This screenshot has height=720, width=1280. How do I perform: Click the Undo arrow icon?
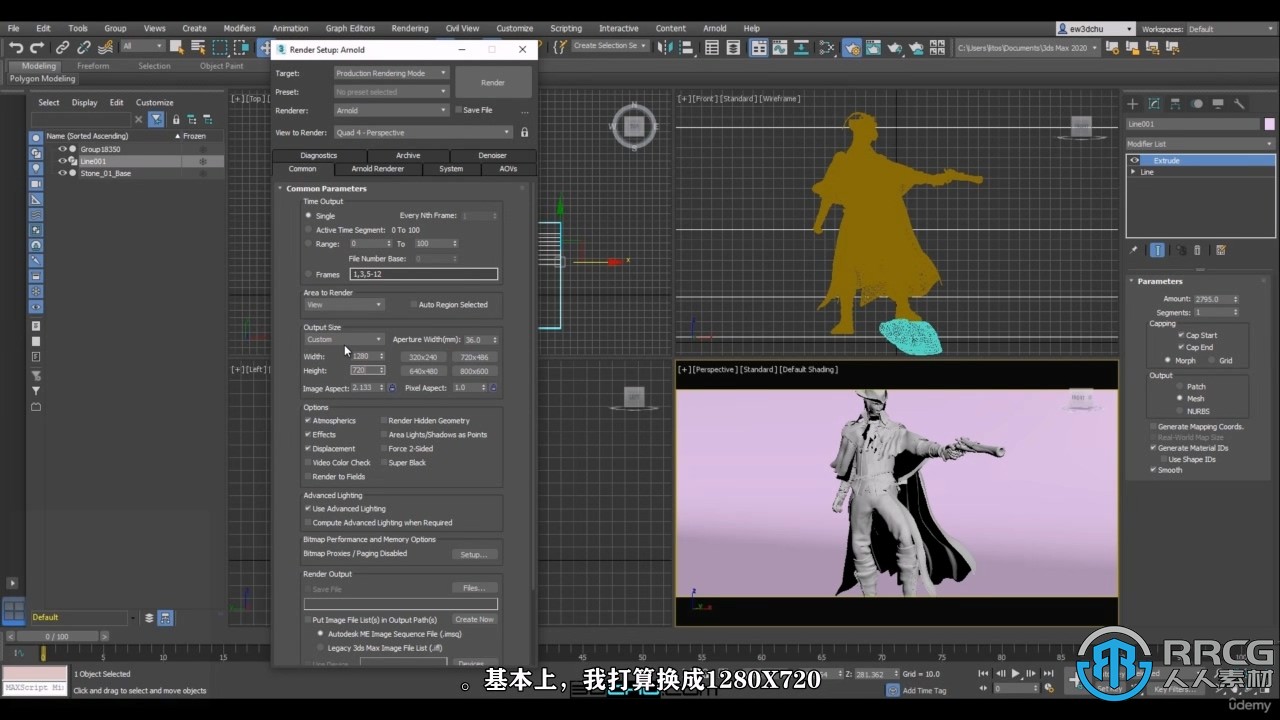tap(15, 47)
